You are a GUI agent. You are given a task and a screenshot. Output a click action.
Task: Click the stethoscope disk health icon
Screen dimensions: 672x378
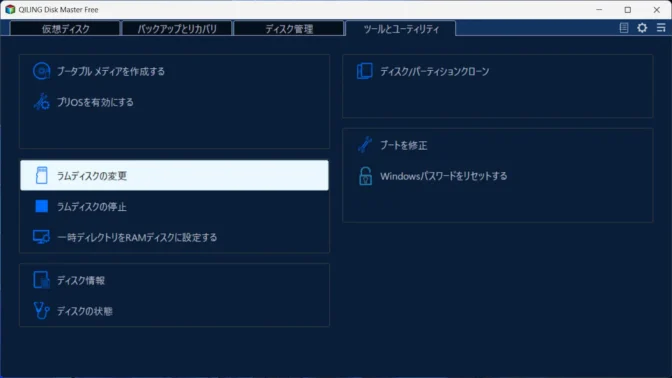[42, 311]
